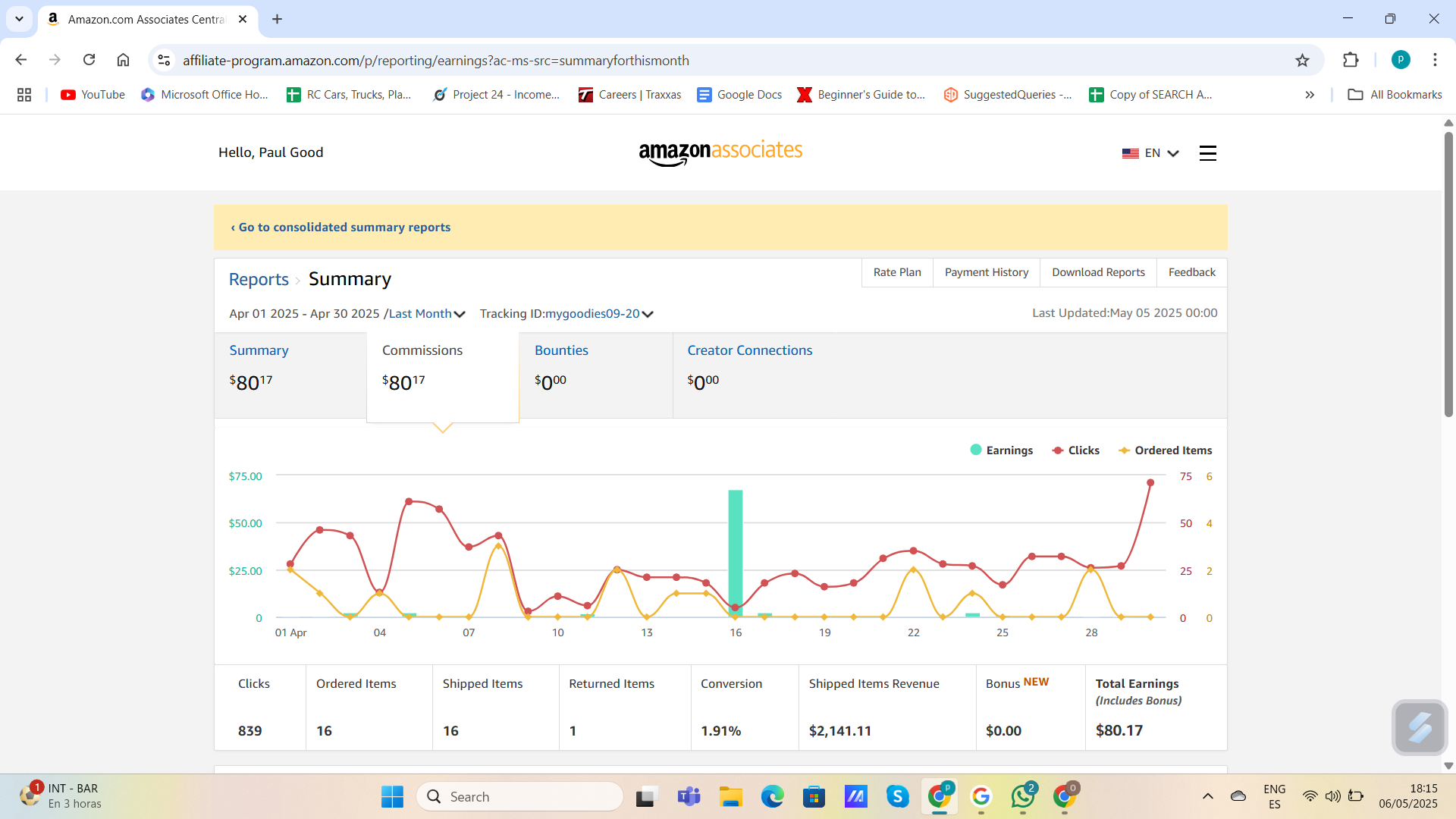Select the Bounties tab
Screen dimensions: 1456x819
(x=596, y=375)
